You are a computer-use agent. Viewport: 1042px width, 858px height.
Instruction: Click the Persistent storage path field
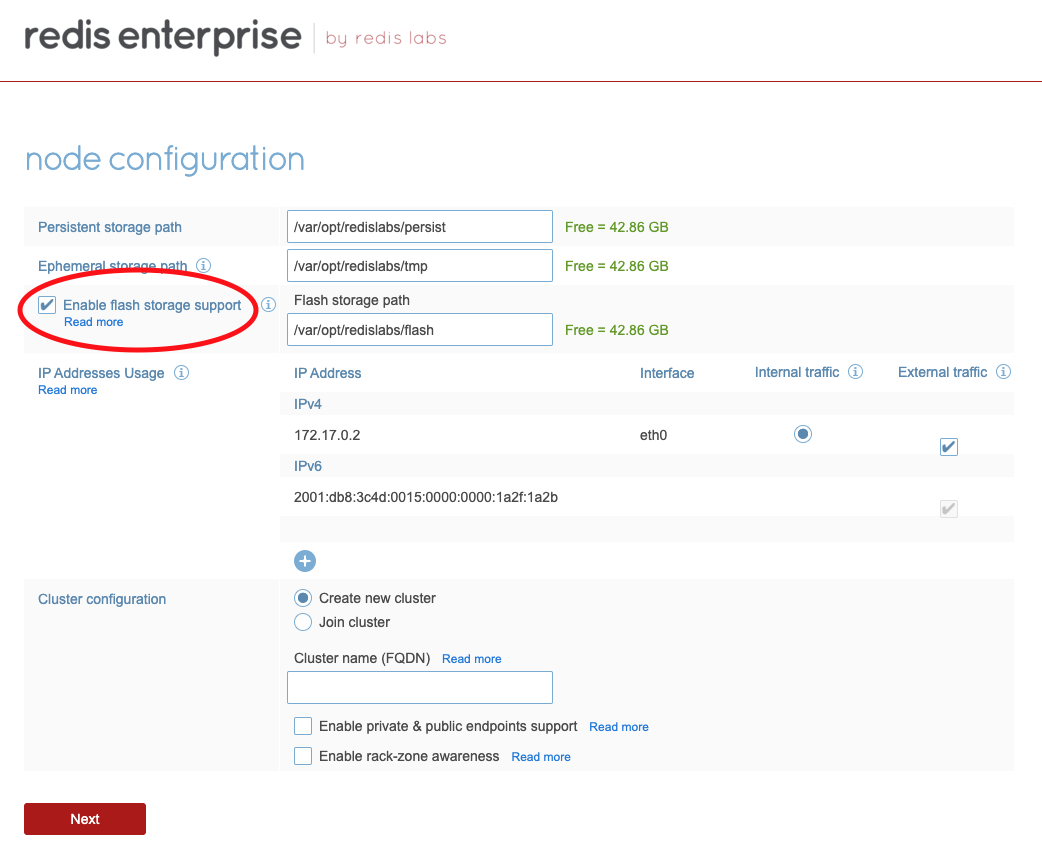pyautogui.click(x=419, y=227)
